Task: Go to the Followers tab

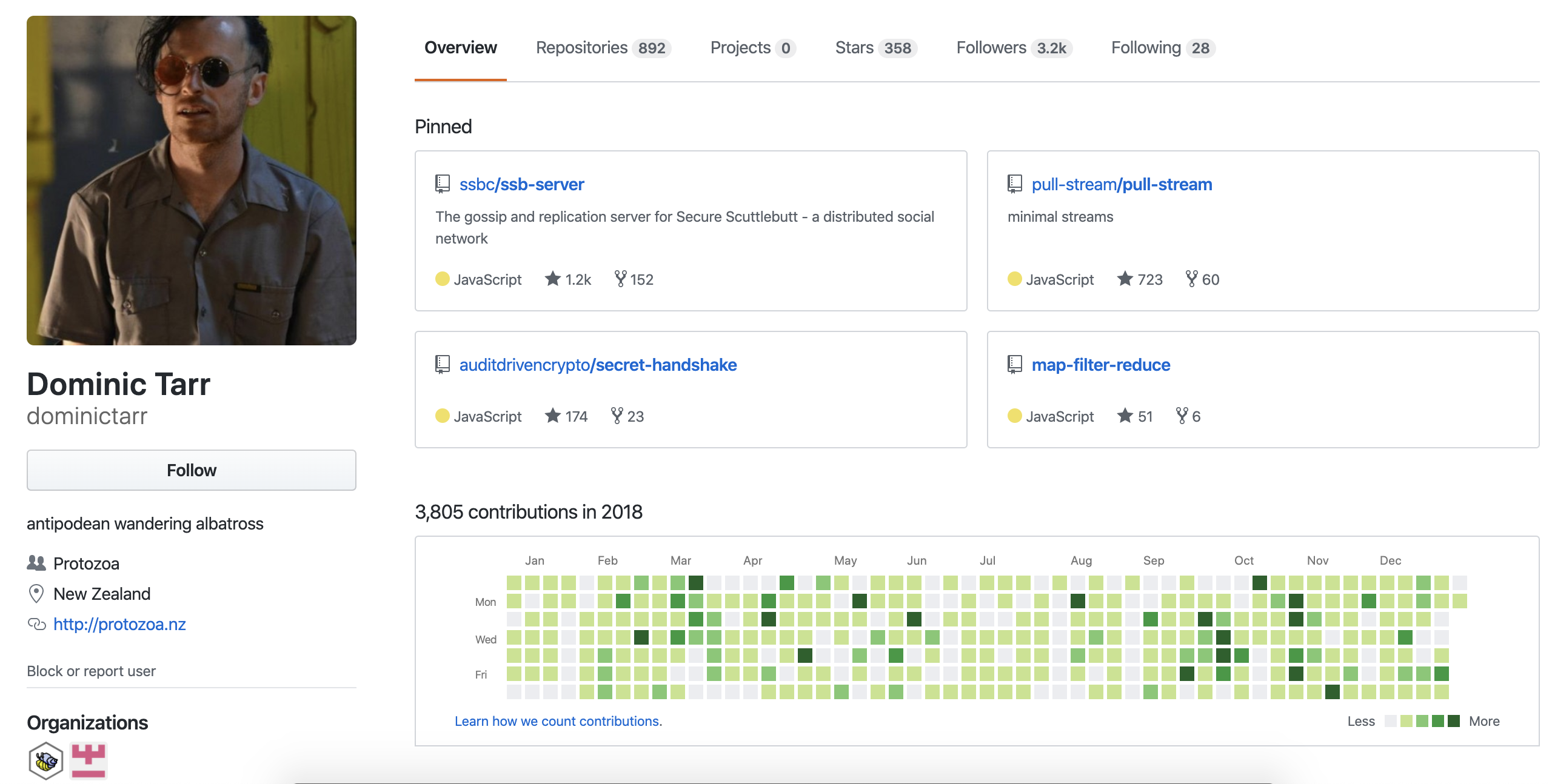Action: (x=1013, y=48)
